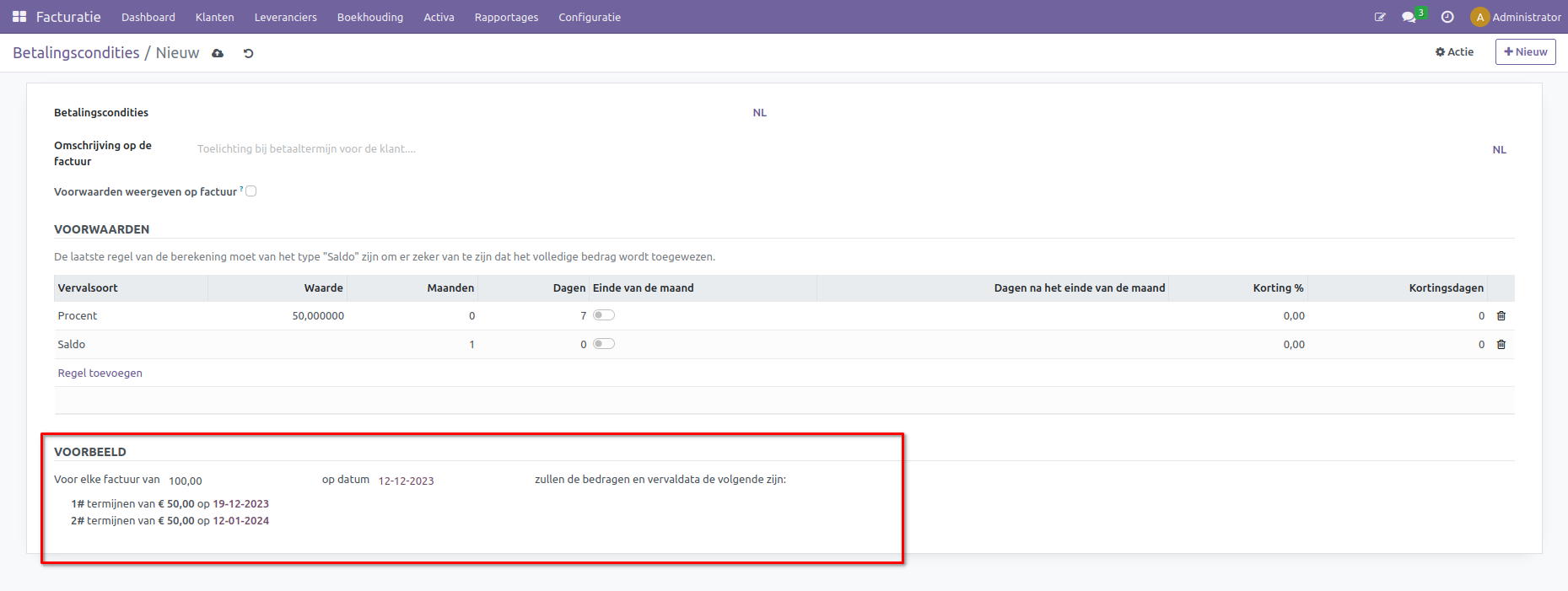The height and width of the screenshot is (591, 1568).
Task: Delete the Procent row with trash icon
Action: click(1501, 316)
